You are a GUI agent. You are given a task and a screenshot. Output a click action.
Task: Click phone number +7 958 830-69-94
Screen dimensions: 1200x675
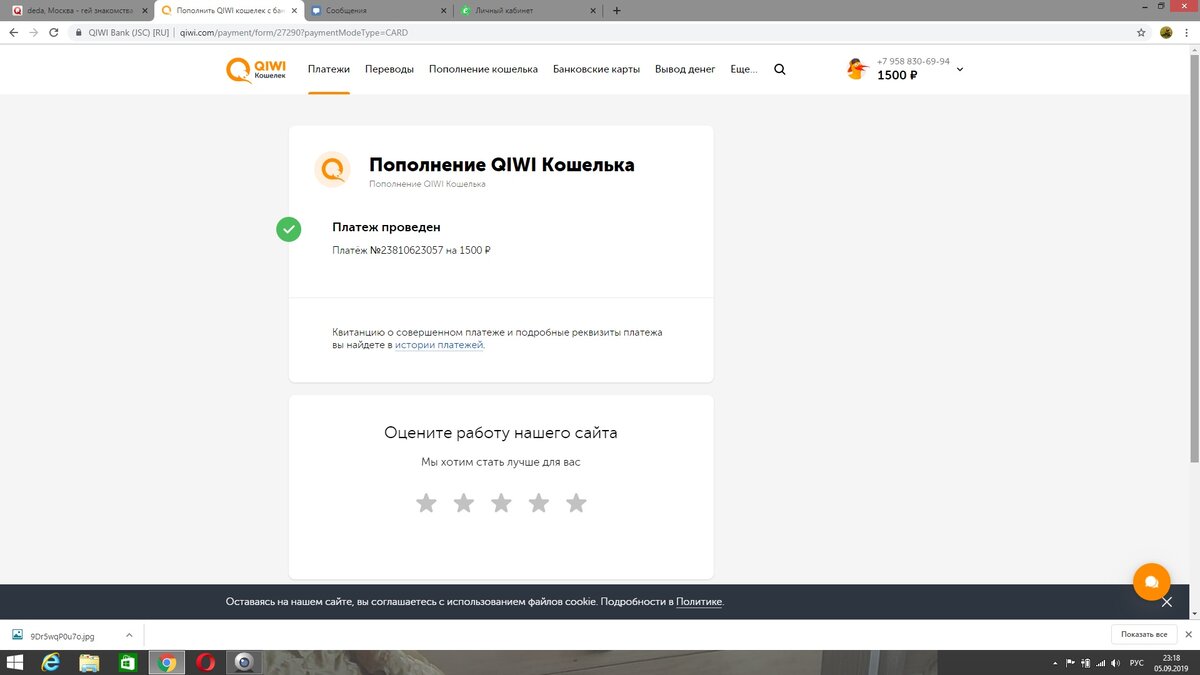pos(913,61)
